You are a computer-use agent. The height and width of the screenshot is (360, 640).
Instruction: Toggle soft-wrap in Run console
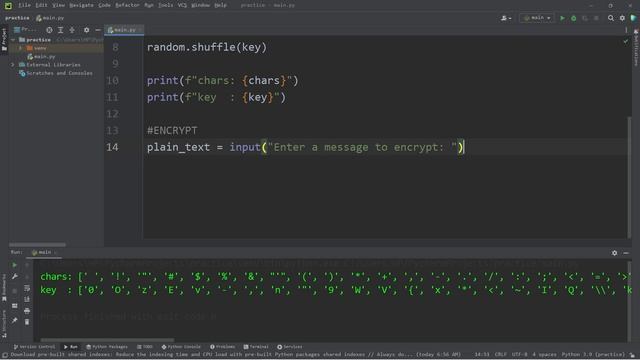[27, 288]
